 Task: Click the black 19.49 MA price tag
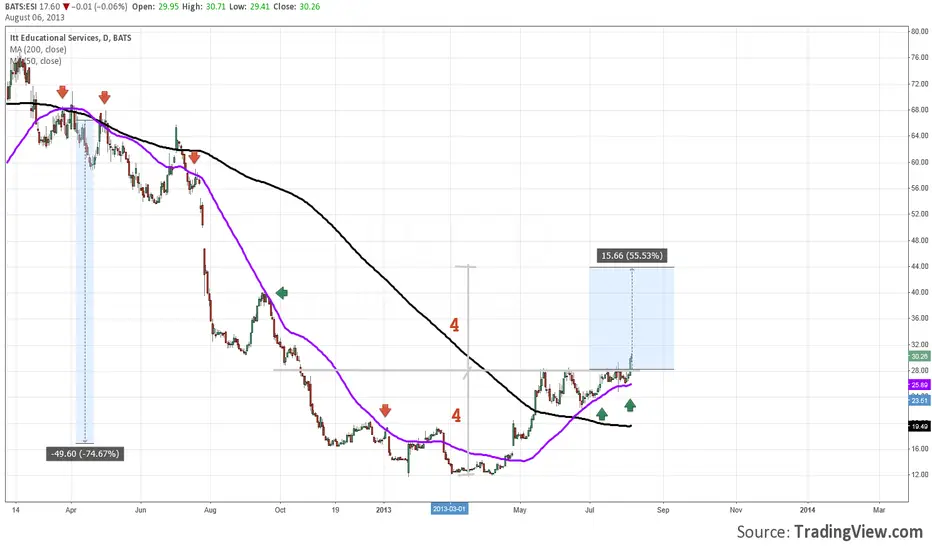(919, 426)
